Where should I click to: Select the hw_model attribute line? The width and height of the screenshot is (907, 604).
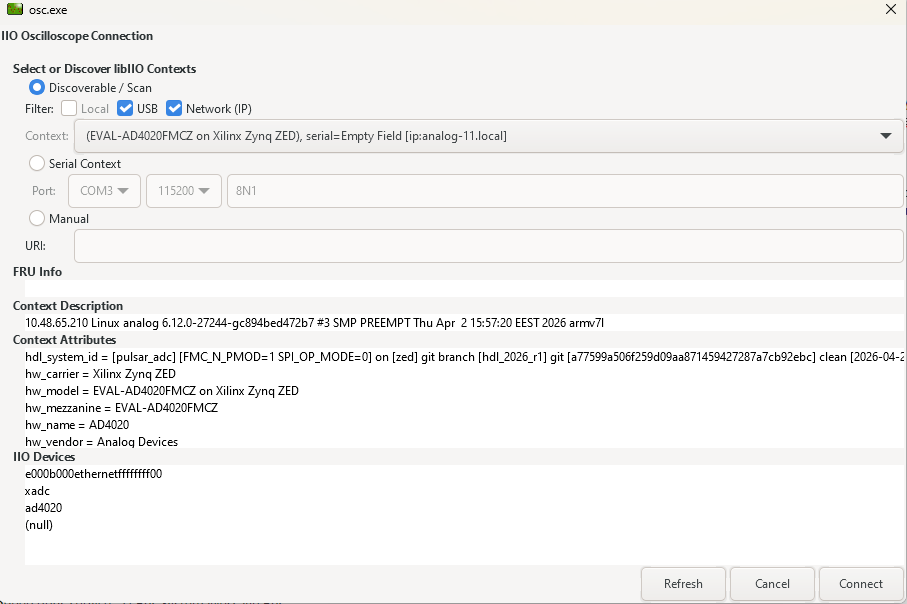162,391
